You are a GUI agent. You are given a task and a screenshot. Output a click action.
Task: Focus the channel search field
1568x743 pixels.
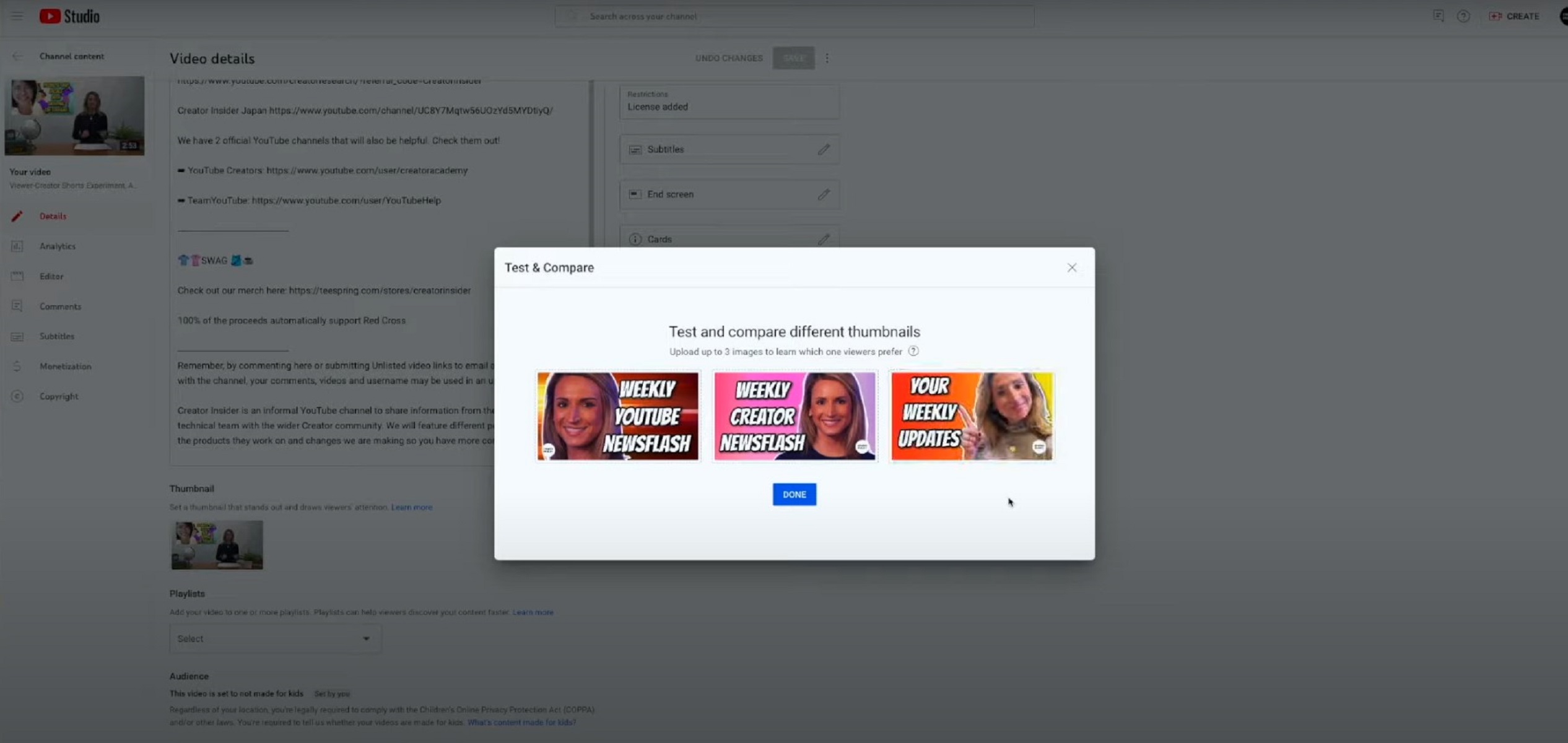tap(794, 16)
